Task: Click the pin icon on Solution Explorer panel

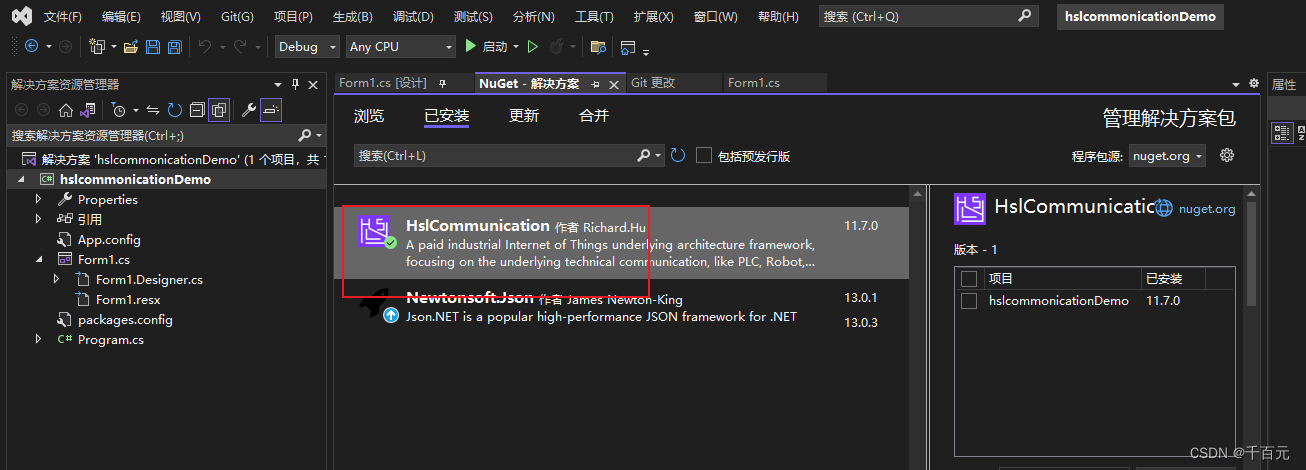Action: pos(295,84)
